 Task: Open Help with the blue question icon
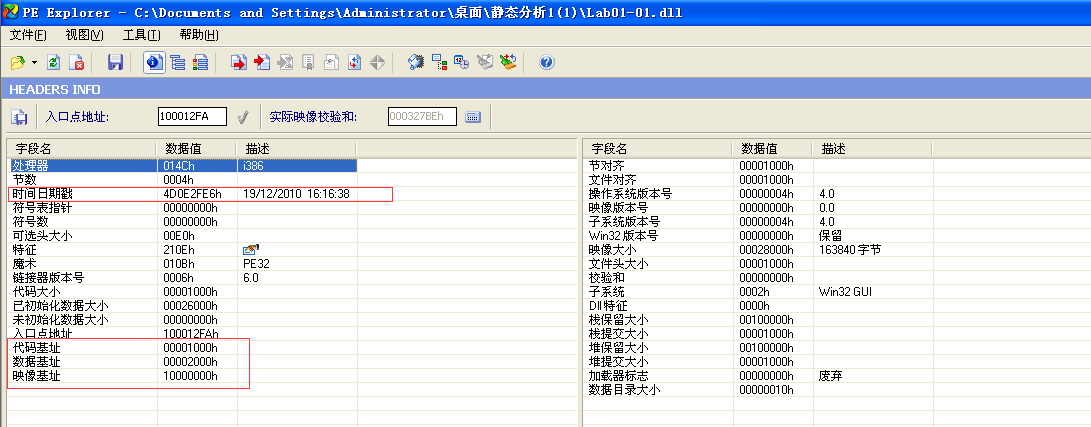click(x=546, y=63)
